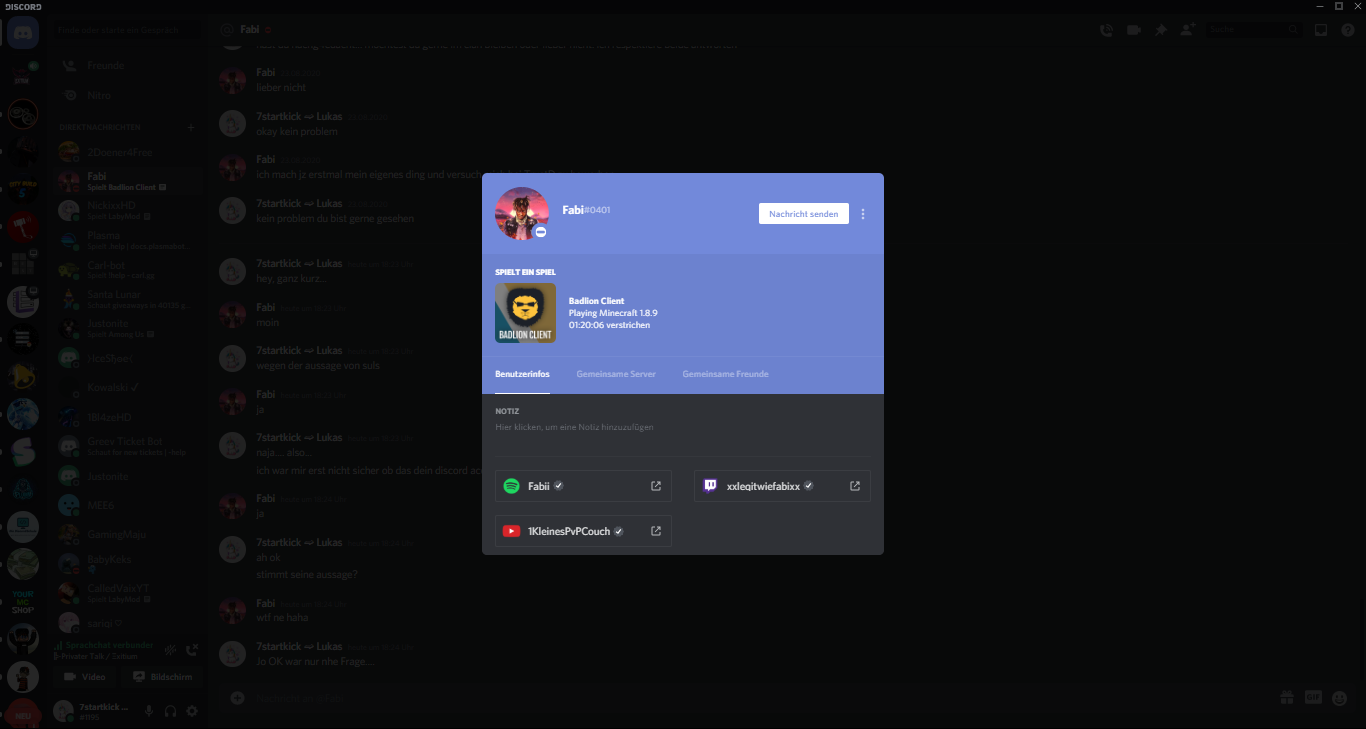
Task: Open direct message with NickixxHD
Action: [130, 210]
